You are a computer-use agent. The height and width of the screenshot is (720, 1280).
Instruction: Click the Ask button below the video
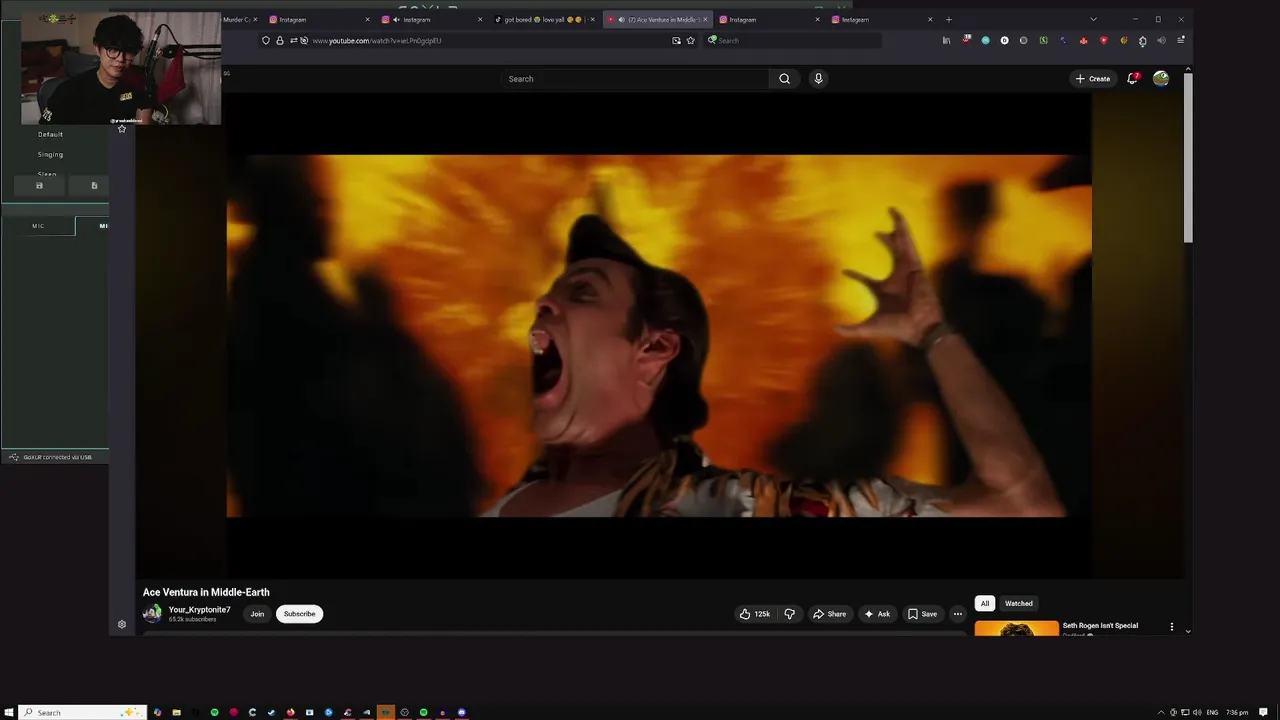[877, 614]
